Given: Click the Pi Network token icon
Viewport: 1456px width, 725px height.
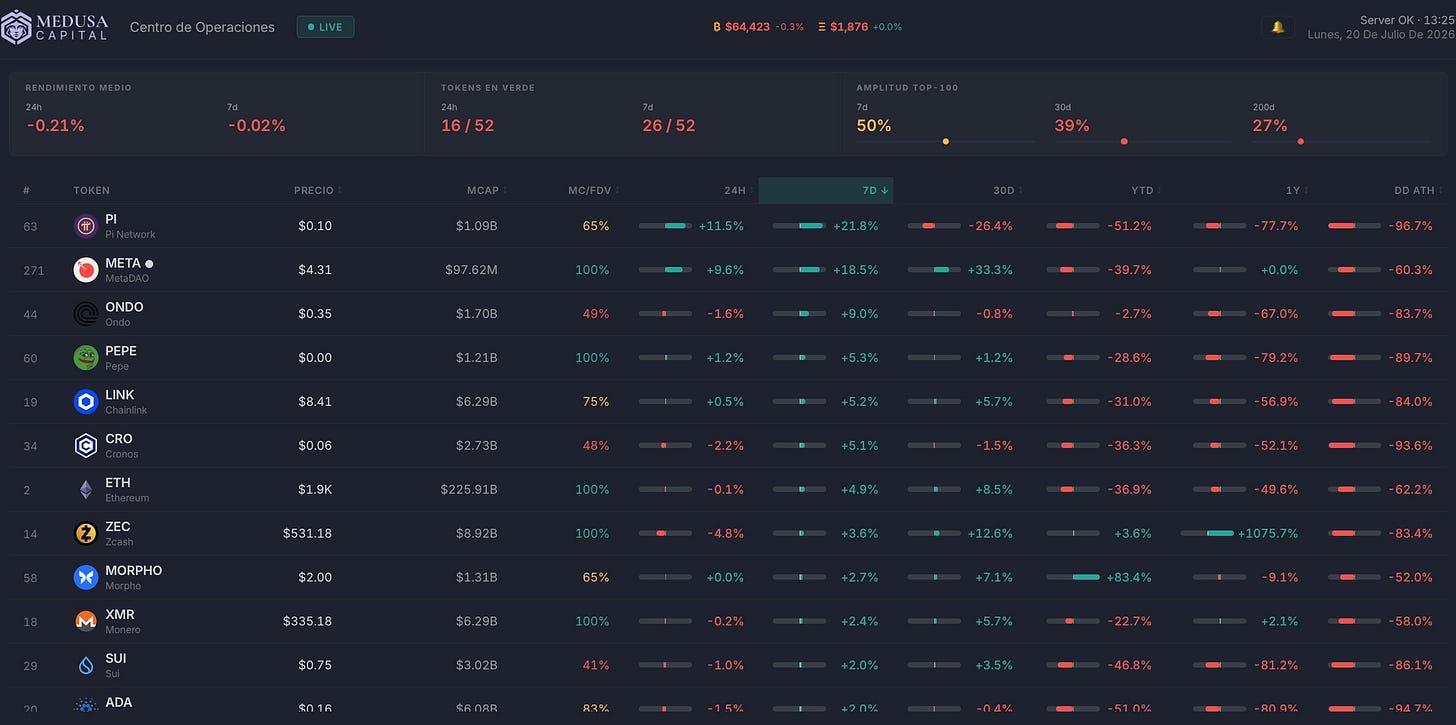Looking at the screenshot, I should [86, 226].
